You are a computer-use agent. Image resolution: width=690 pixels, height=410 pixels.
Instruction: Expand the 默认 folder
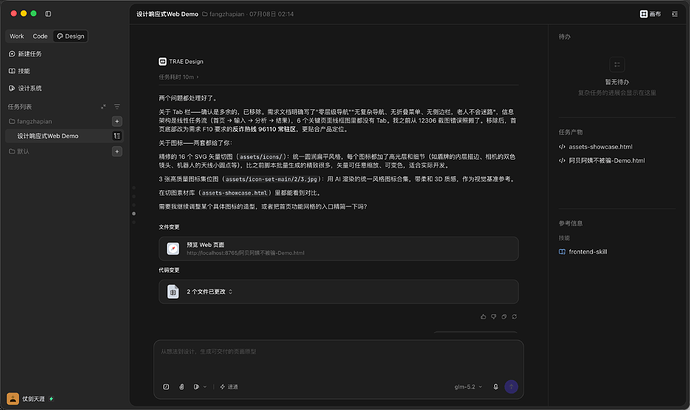(x=19, y=151)
